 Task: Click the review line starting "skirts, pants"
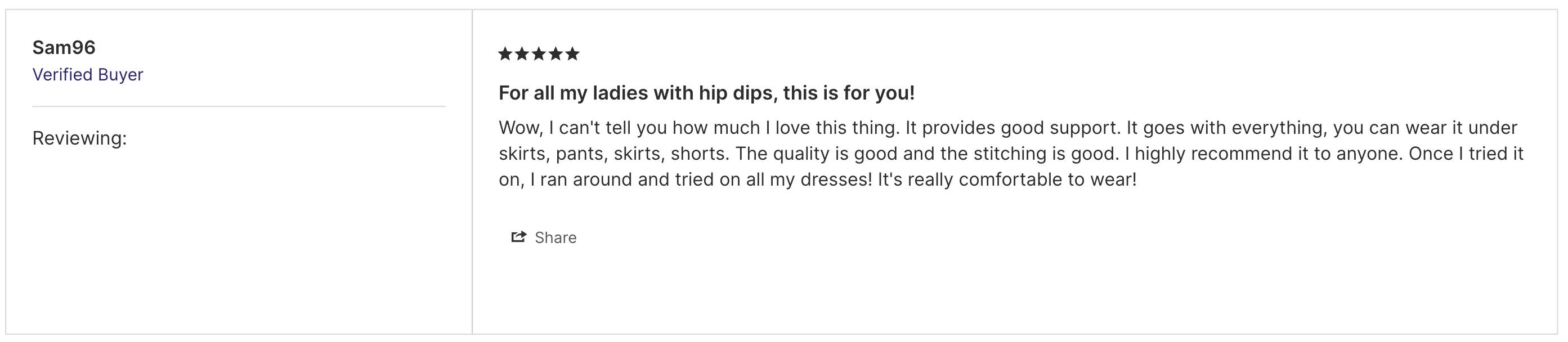pos(1011,154)
